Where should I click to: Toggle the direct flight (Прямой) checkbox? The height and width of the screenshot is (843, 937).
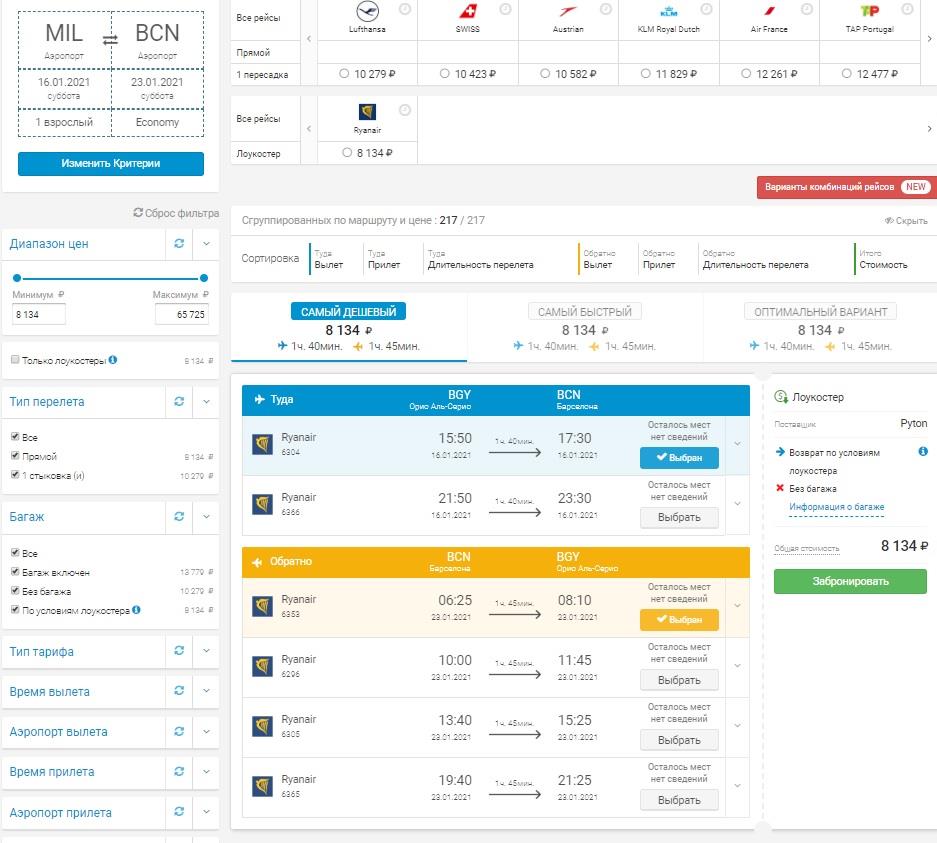[15, 456]
